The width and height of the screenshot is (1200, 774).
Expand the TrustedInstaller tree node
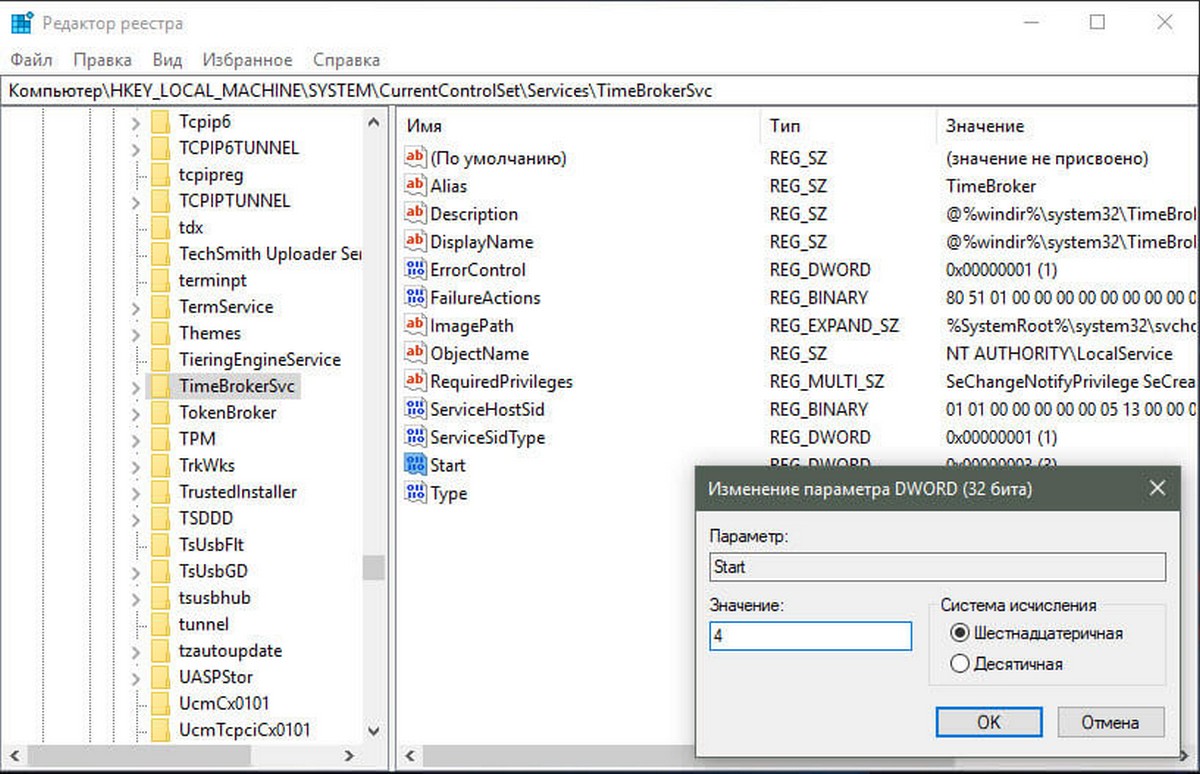click(137, 492)
